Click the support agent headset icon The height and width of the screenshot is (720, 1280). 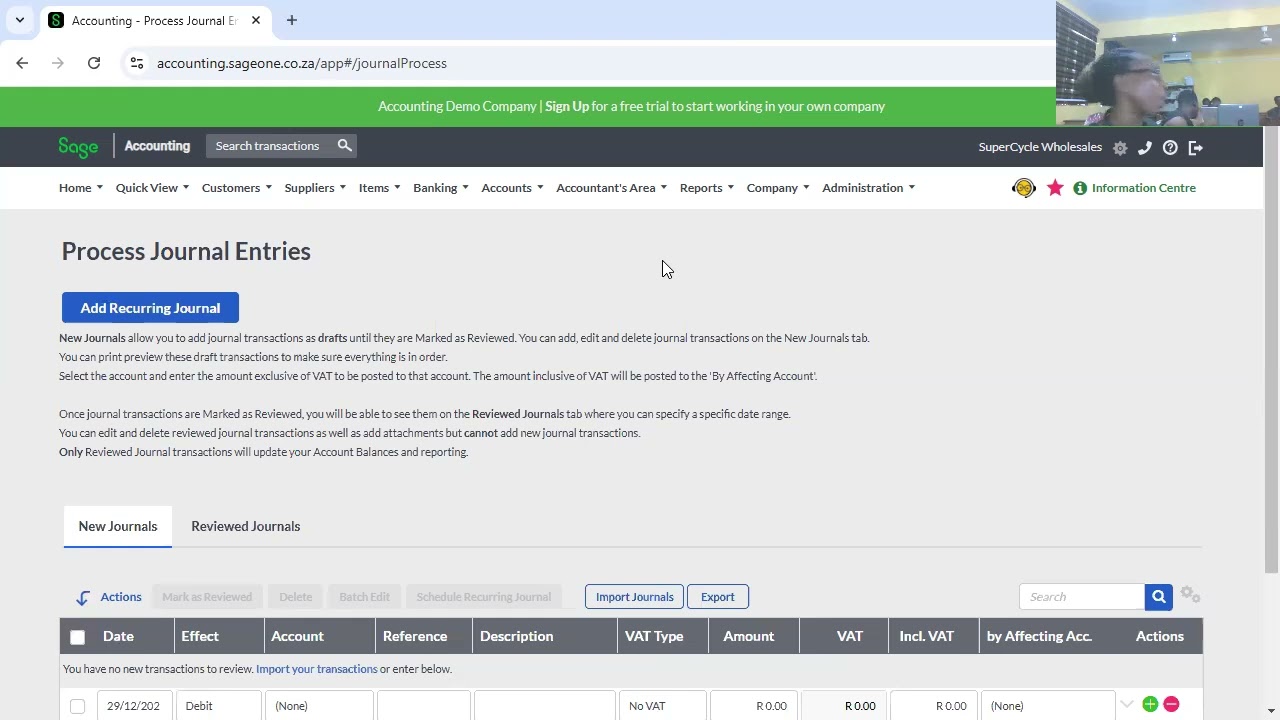(x=1023, y=188)
